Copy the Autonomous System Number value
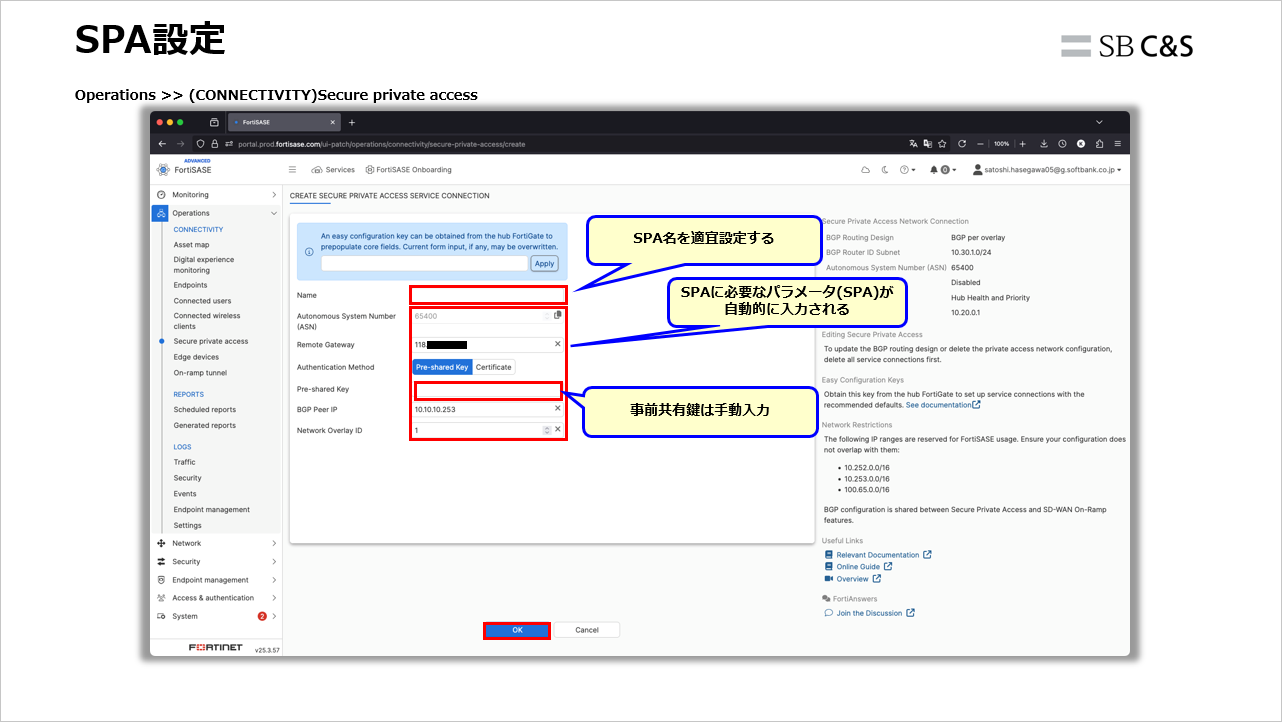 pos(558,315)
